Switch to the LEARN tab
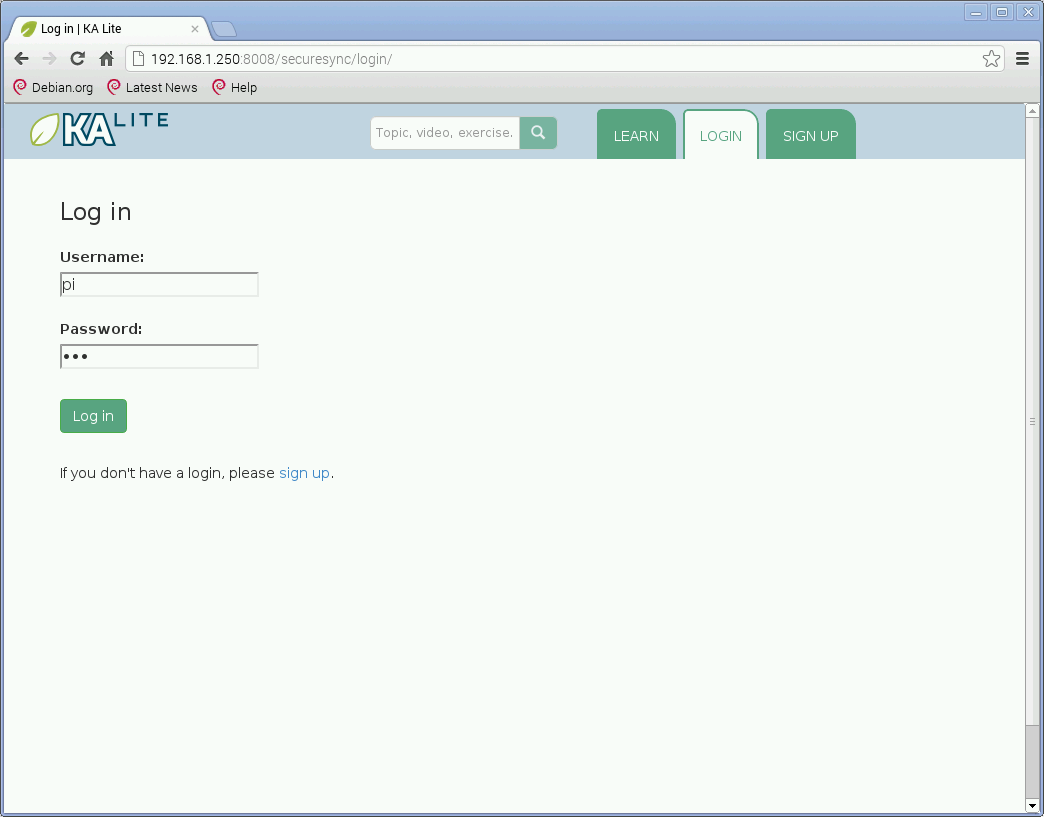 (636, 136)
